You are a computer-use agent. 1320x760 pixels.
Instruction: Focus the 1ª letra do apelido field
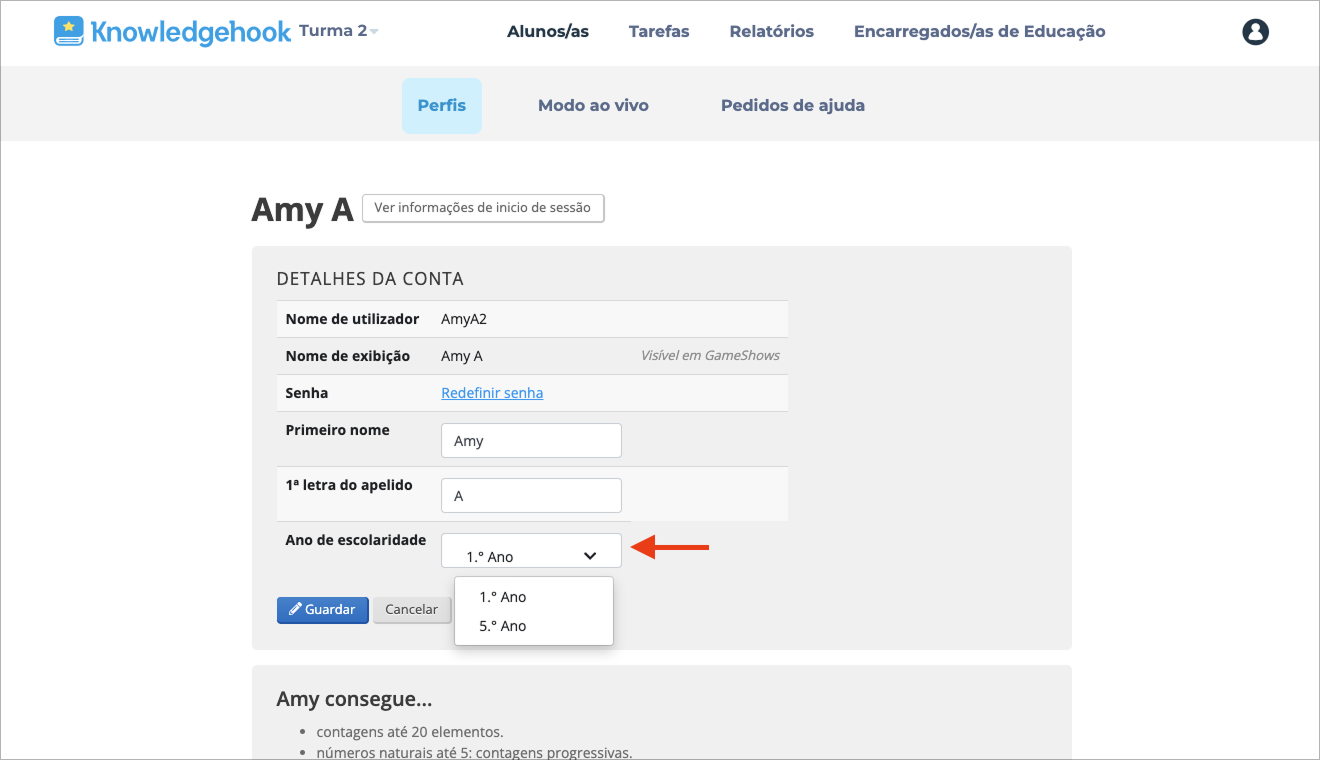coord(531,495)
